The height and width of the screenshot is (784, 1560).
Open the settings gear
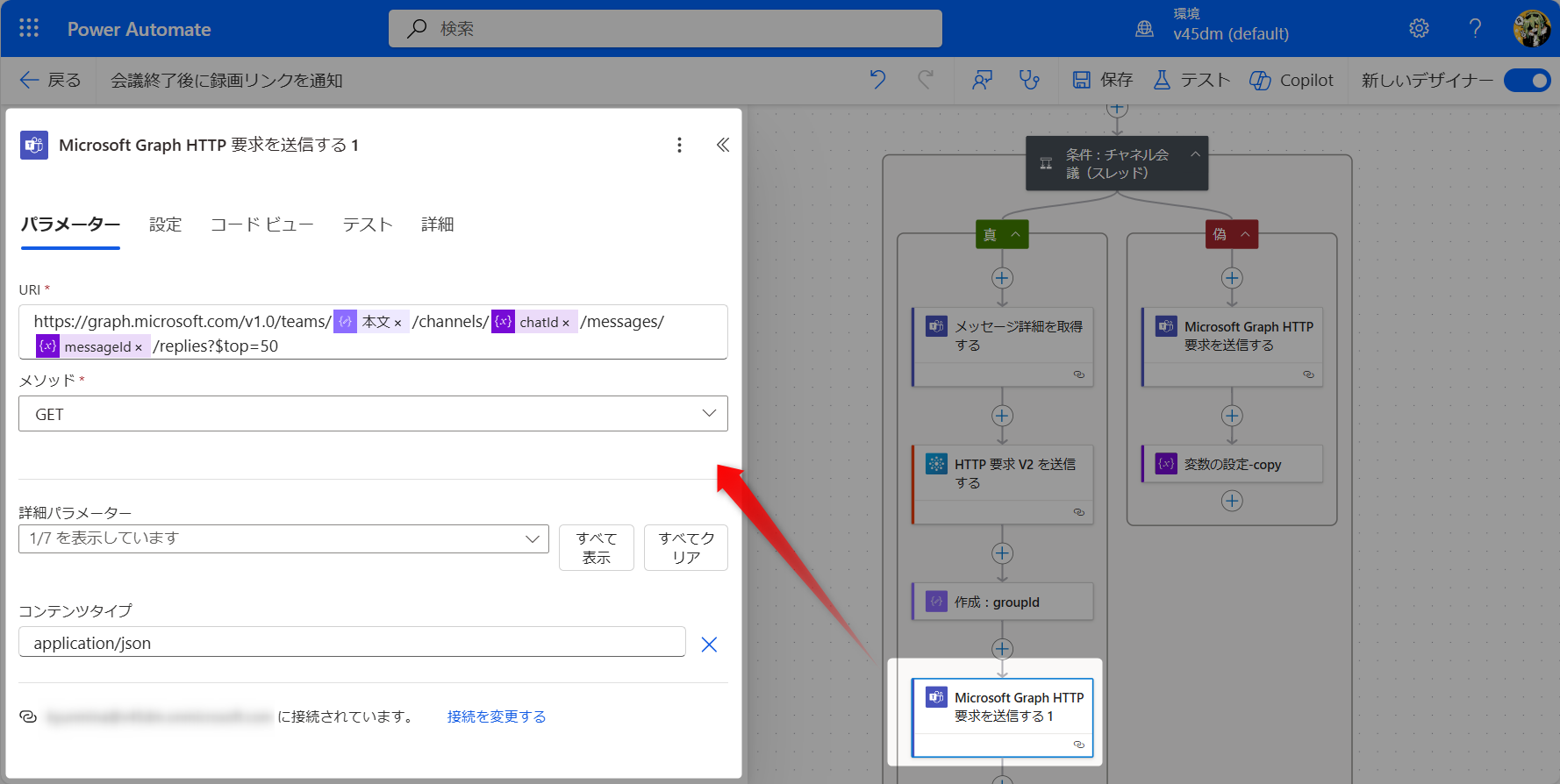(1419, 29)
